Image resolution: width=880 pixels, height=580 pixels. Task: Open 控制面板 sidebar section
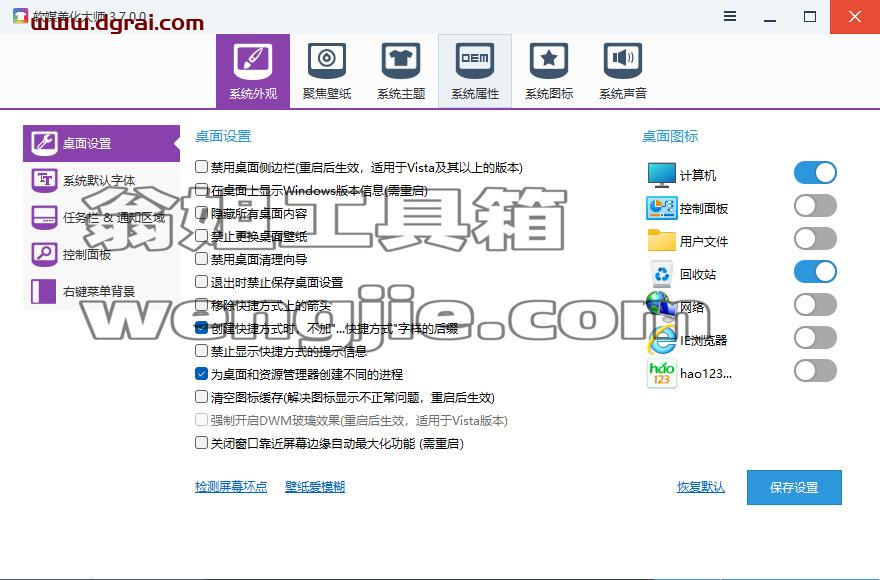(x=101, y=254)
